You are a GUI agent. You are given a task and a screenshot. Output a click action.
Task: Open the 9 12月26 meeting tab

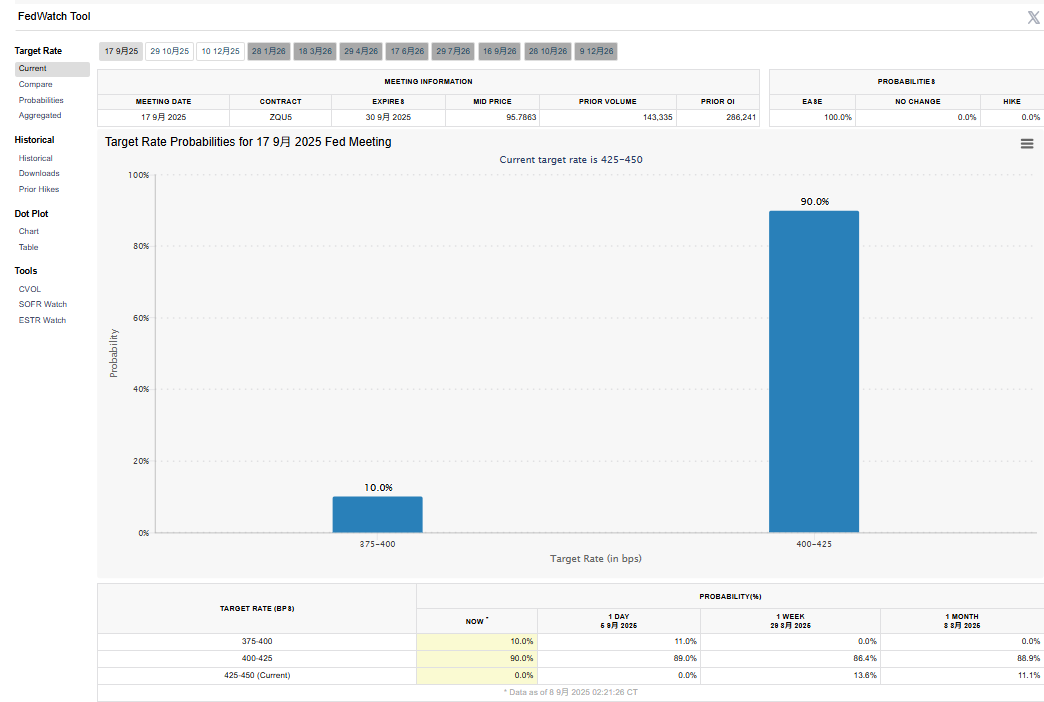[596, 51]
